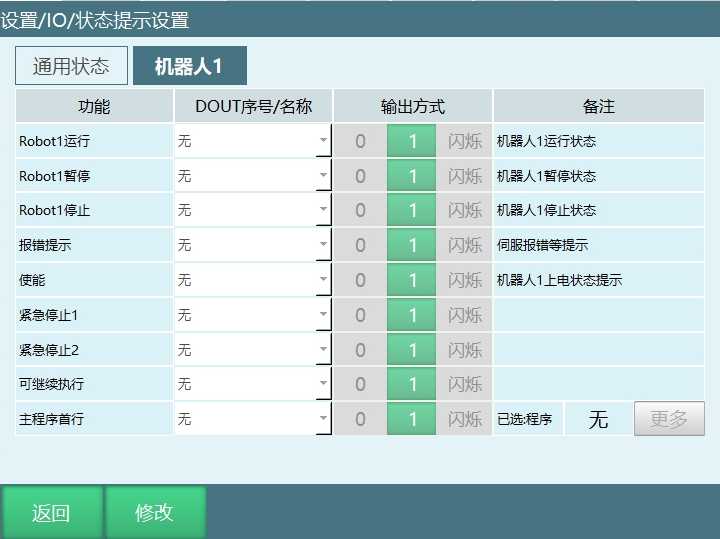Screen dimensions: 720x539
Task: Open DOUT dropdown for 主程序首行
Action: (253, 419)
